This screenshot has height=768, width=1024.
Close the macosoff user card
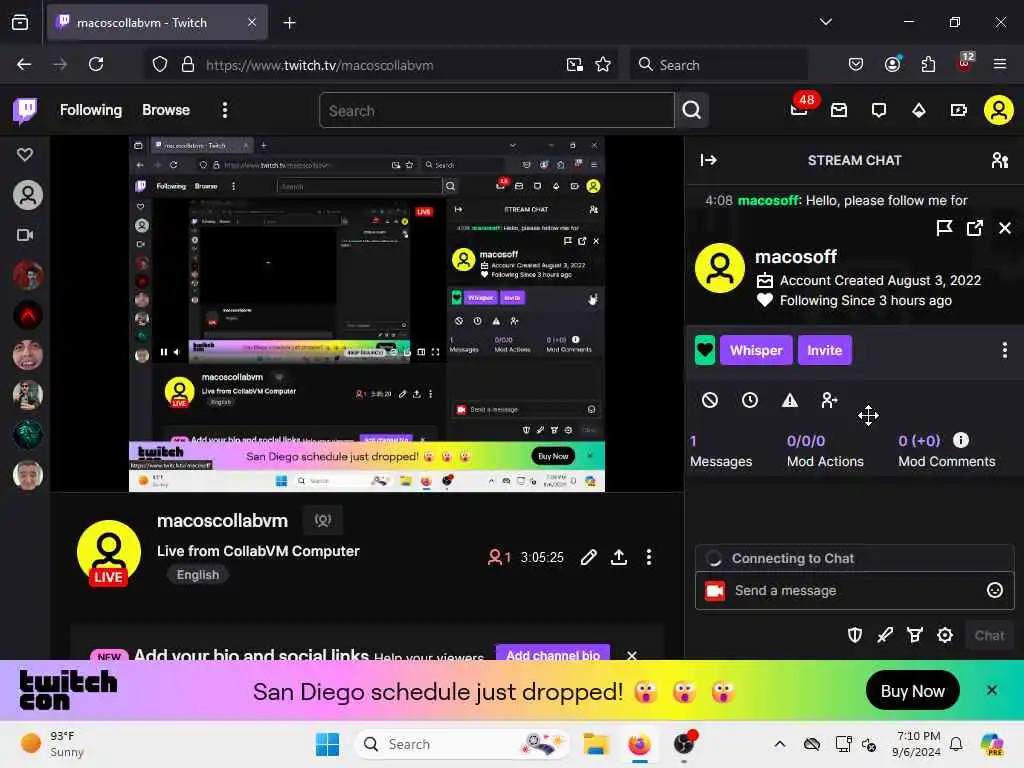click(x=1004, y=228)
